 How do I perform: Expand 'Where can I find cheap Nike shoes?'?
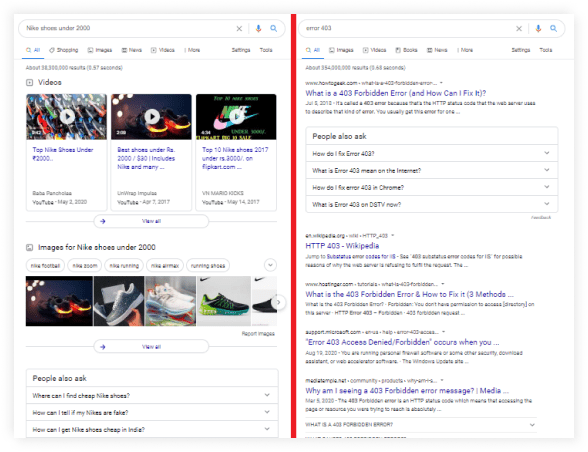pos(152,395)
